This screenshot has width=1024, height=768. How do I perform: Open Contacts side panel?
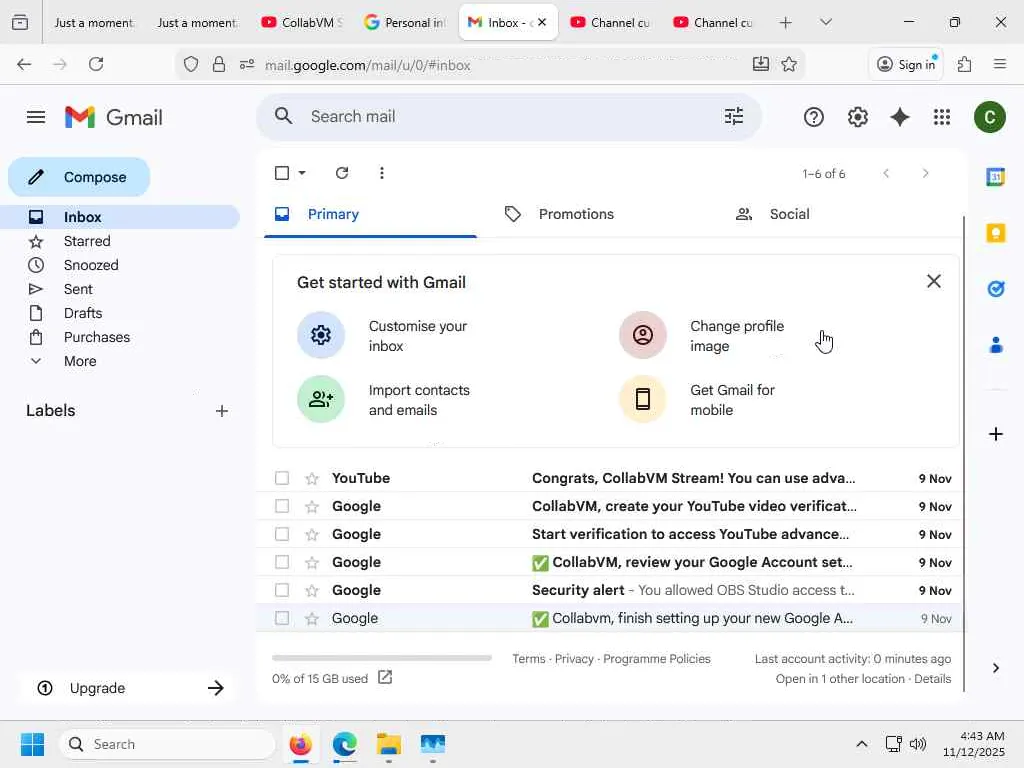point(995,345)
